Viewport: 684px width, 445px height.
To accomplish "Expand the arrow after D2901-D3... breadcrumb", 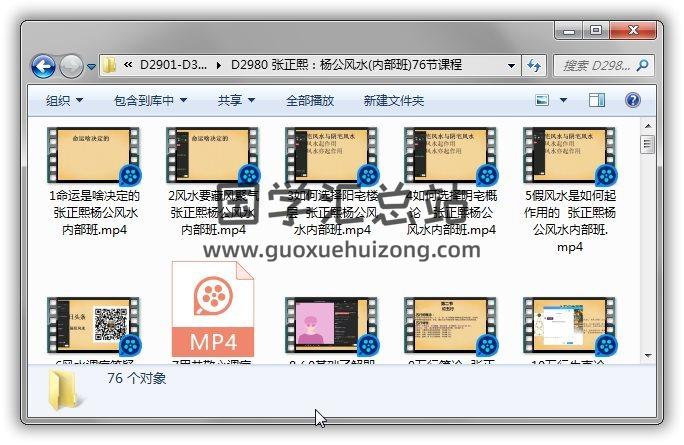I will 219,65.
